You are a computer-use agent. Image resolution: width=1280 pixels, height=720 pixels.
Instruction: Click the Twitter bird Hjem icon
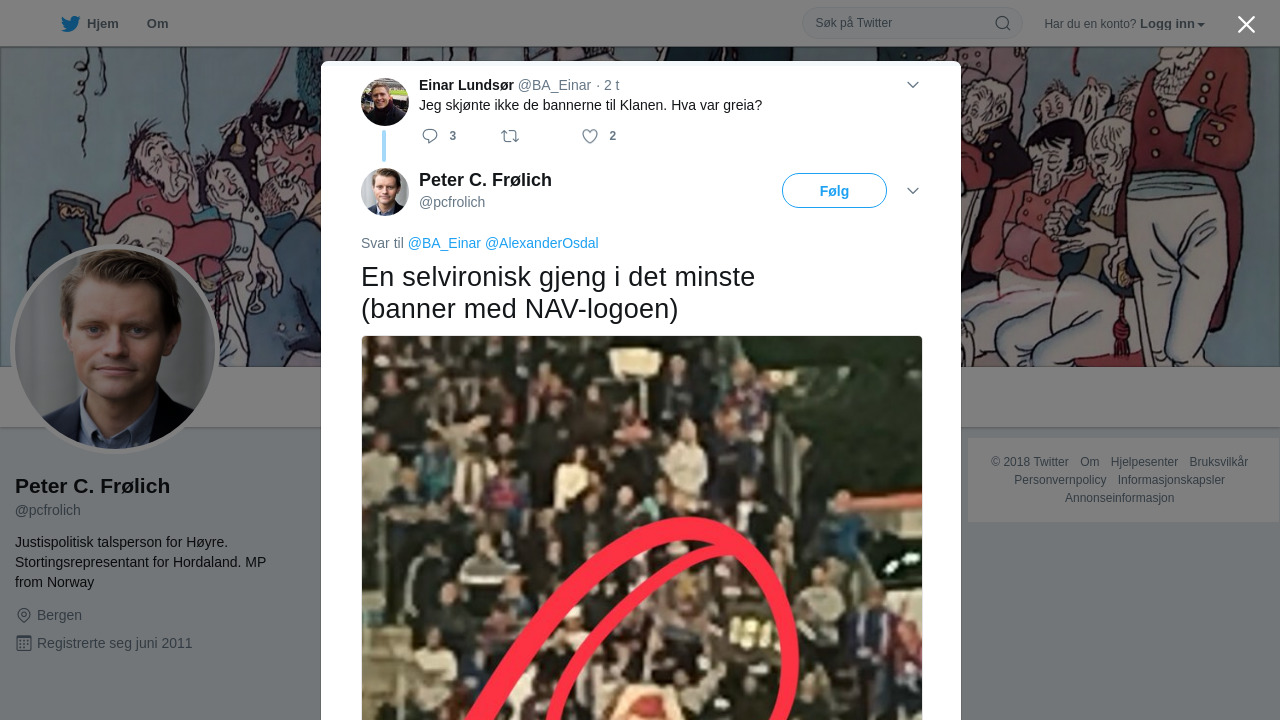click(70, 24)
